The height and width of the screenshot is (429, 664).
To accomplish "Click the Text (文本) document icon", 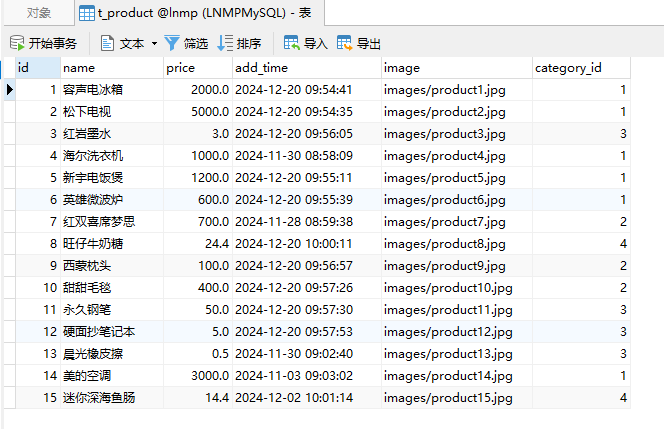I will pos(107,43).
